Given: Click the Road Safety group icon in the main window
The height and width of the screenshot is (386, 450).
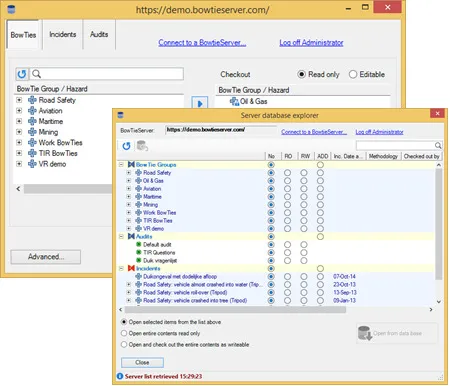Looking at the screenshot, I should coord(32,100).
